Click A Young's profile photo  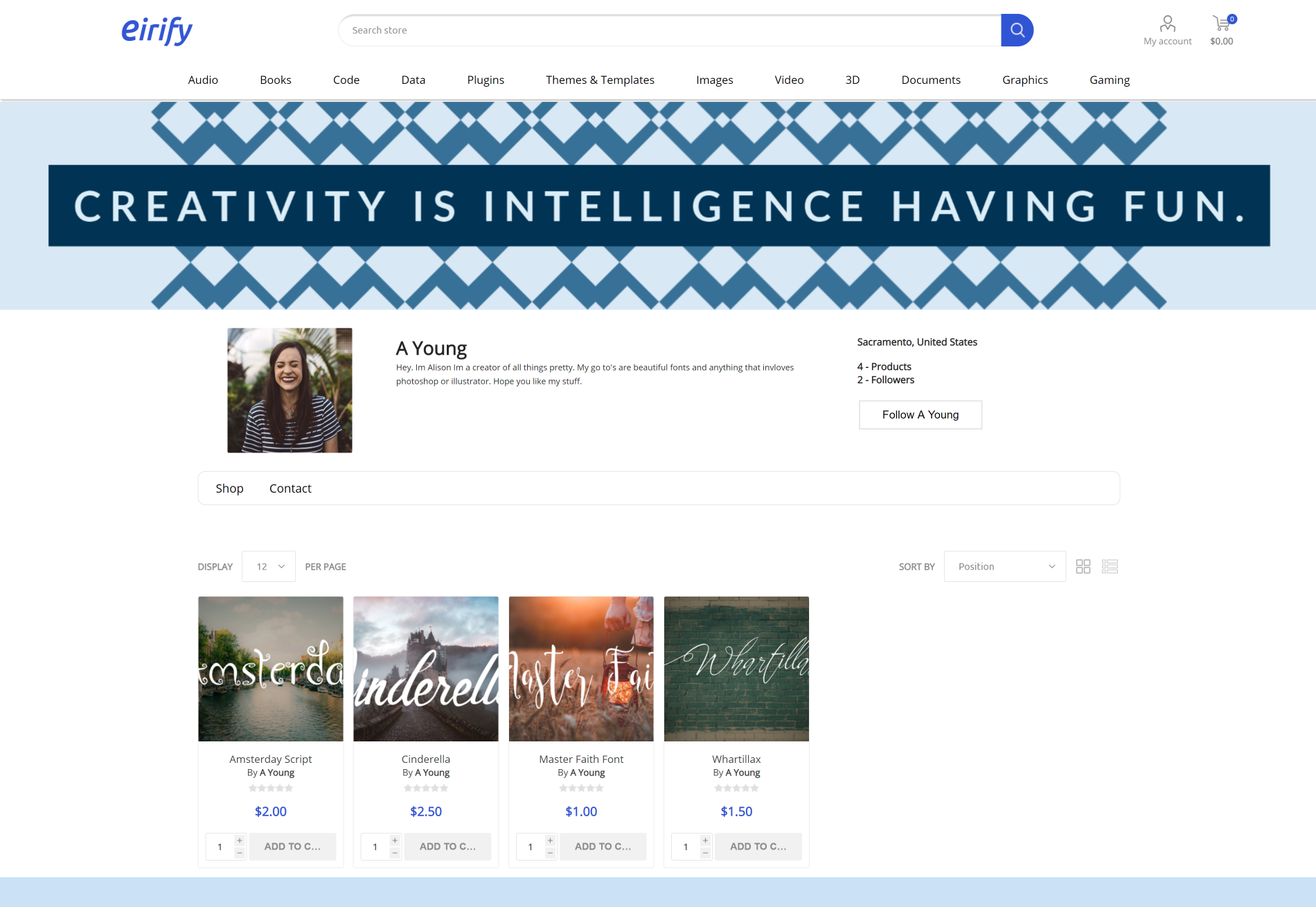(x=290, y=390)
